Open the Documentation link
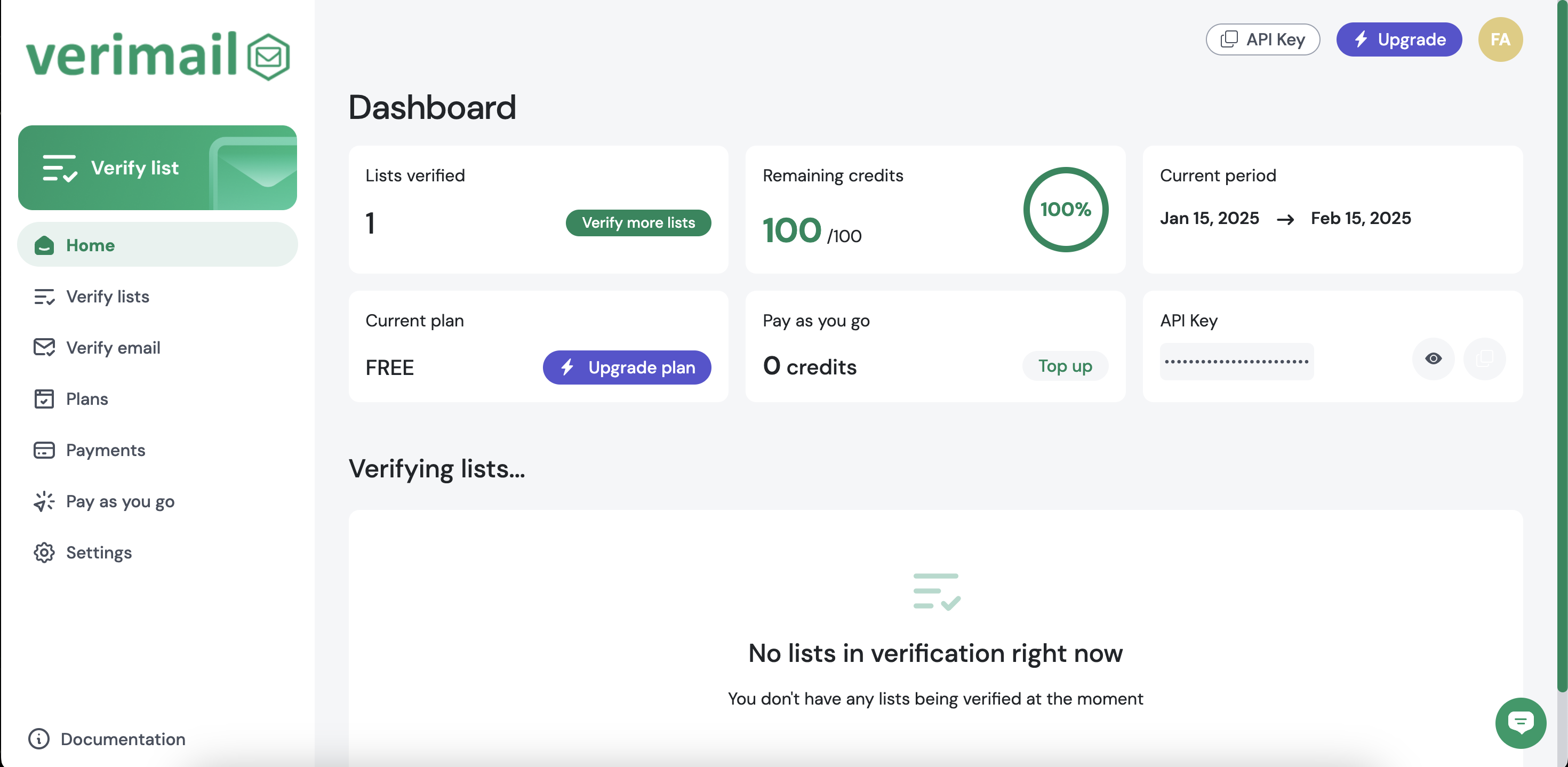1568x767 pixels. [x=107, y=739]
